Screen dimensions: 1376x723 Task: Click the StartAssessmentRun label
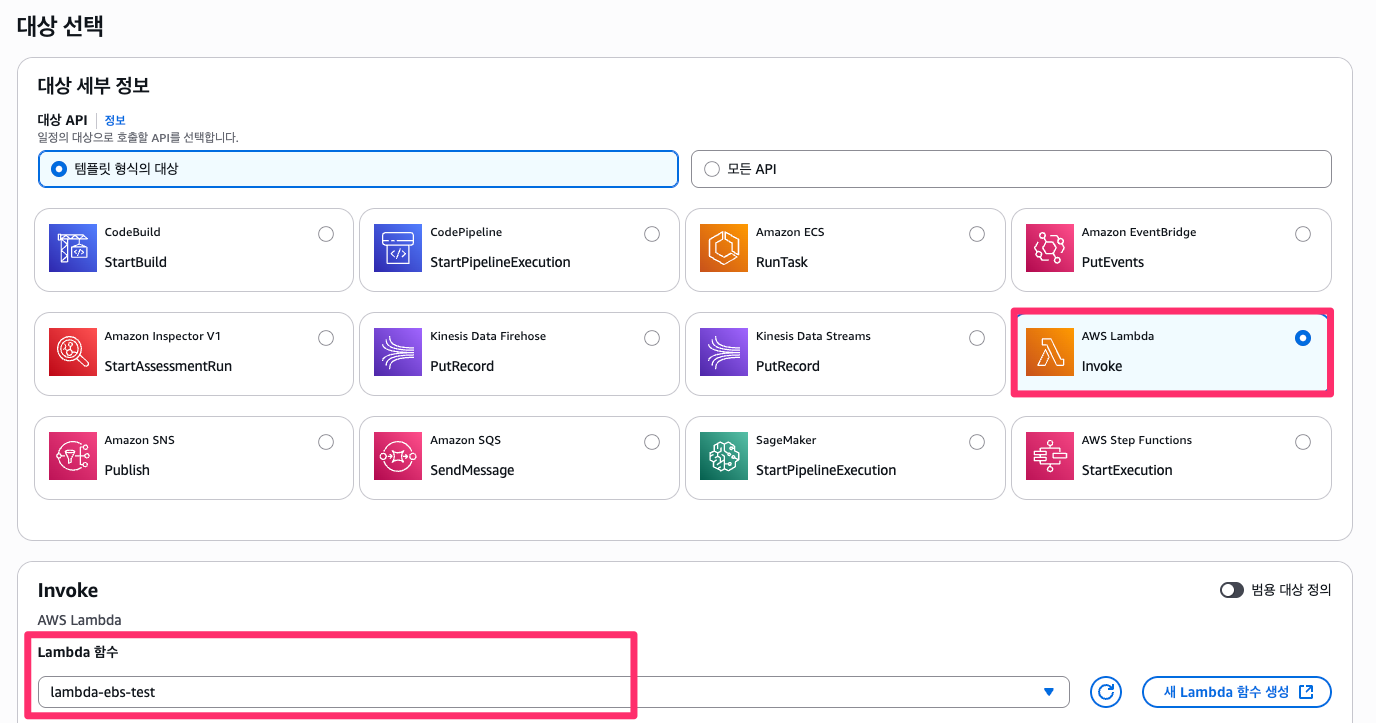tap(168, 366)
